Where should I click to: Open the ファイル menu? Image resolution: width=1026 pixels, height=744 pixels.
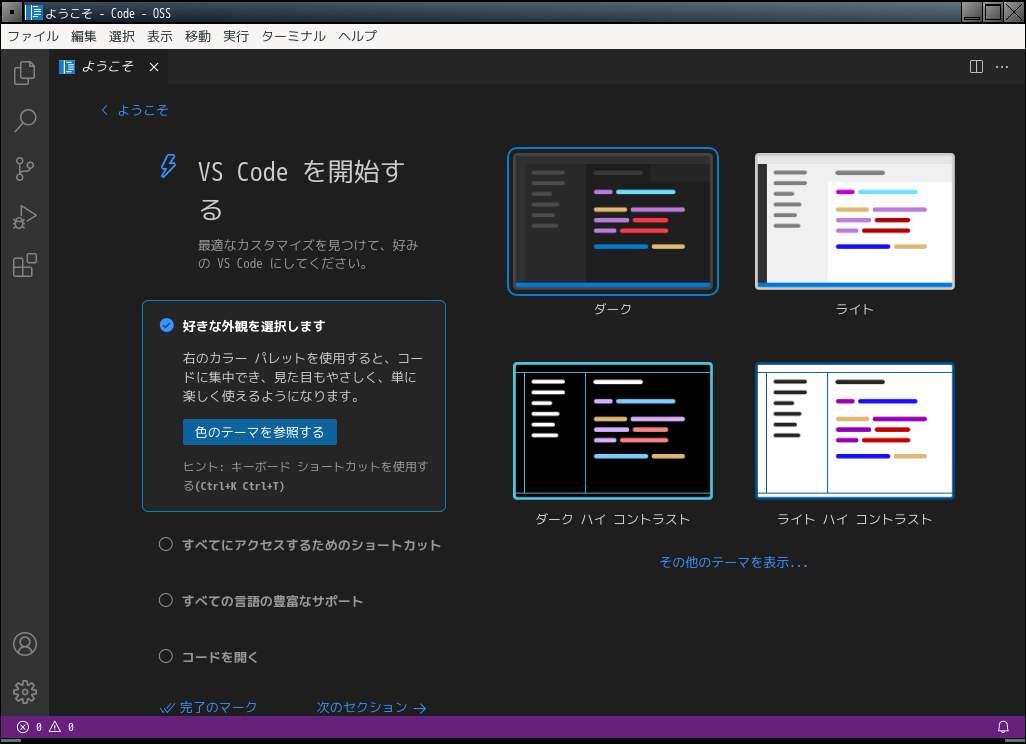(33, 36)
